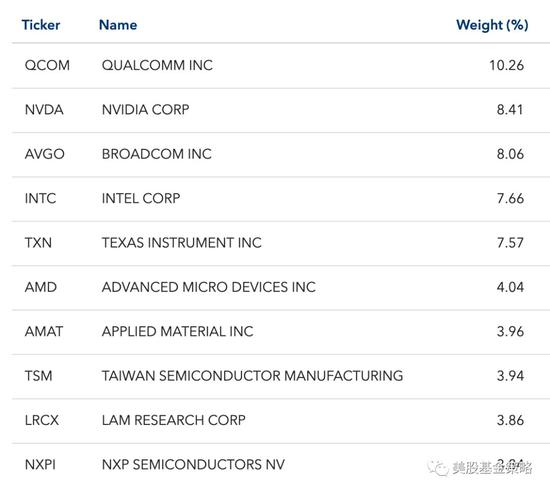550x492 pixels.
Task: Sort by the Ticker column header
Action: coord(41,25)
